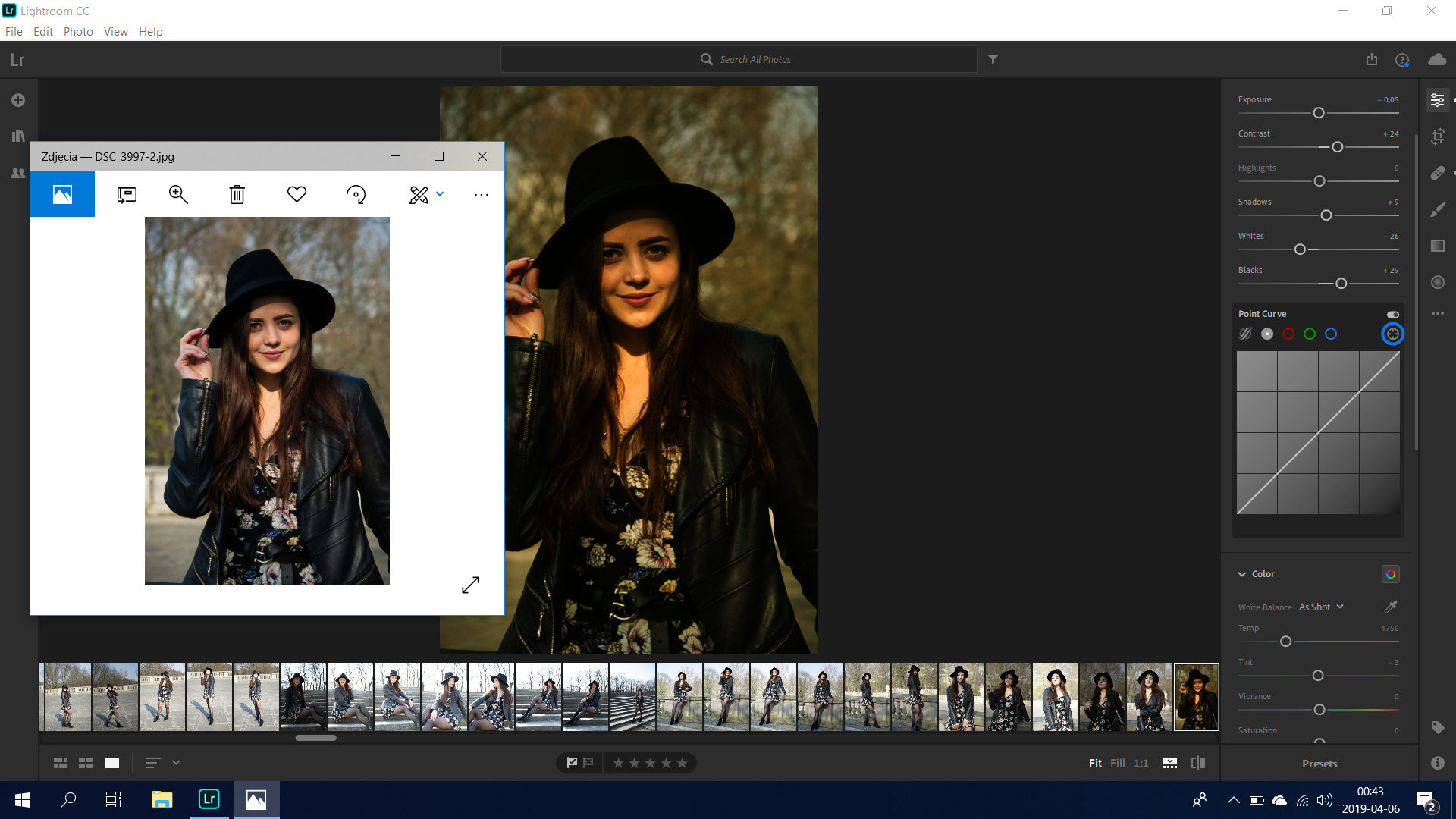Delete photo with trash icon in Zdjęcia

[237, 194]
